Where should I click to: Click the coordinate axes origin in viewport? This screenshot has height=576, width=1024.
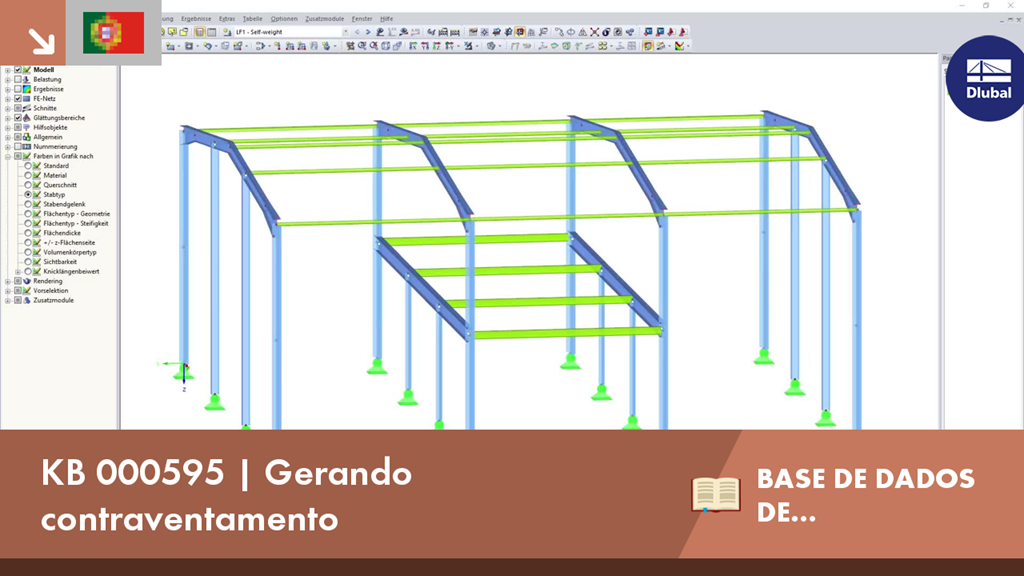tap(185, 366)
